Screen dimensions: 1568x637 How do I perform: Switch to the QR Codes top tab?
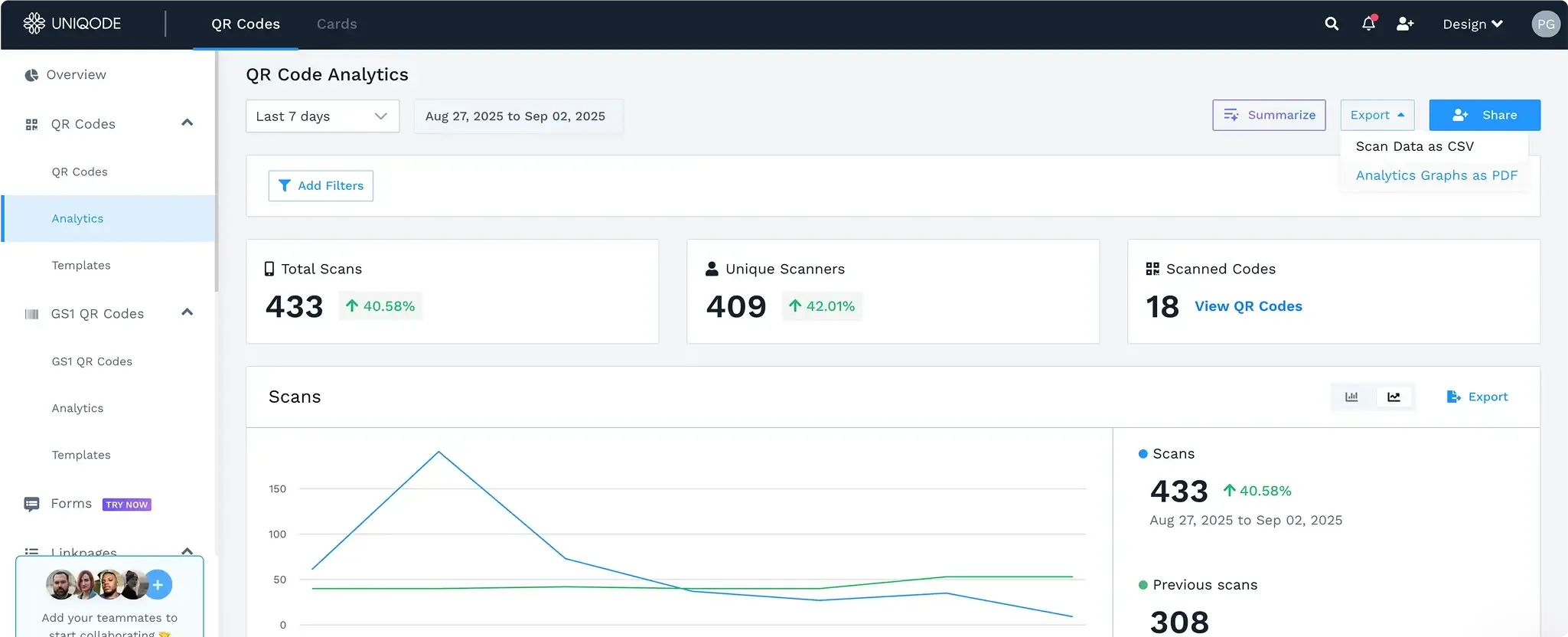click(x=246, y=24)
